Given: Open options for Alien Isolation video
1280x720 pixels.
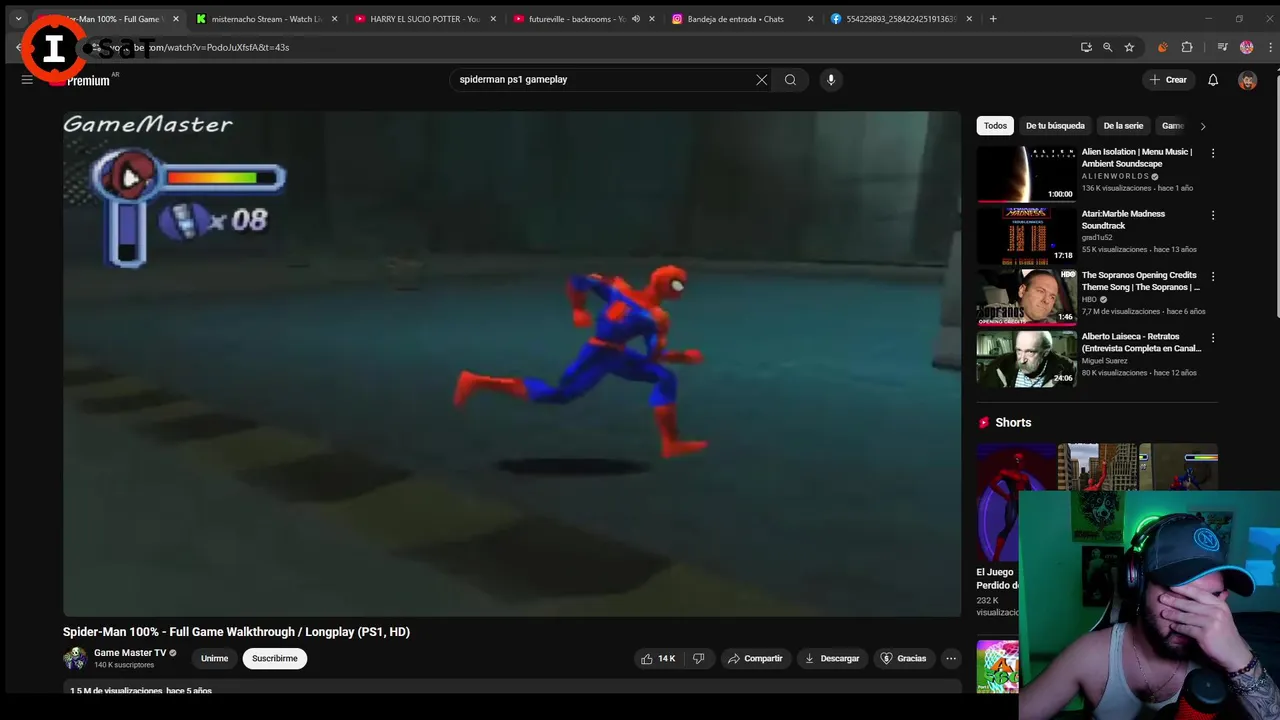Looking at the screenshot, I should click(1213, 153).
